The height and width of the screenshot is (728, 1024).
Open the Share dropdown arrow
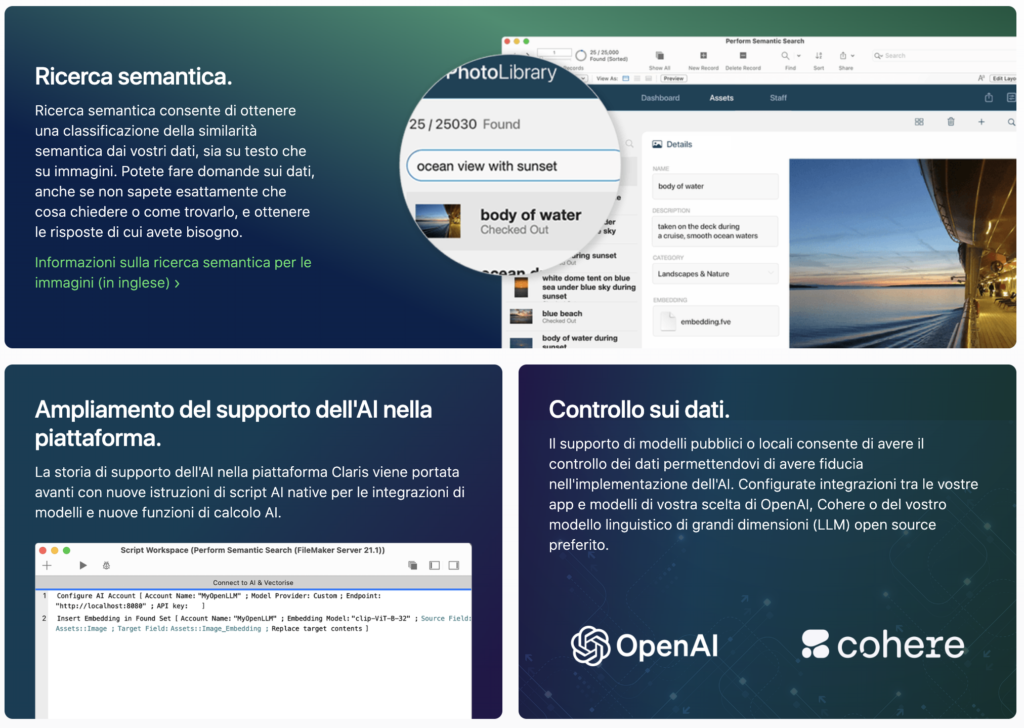click(853, 56)
